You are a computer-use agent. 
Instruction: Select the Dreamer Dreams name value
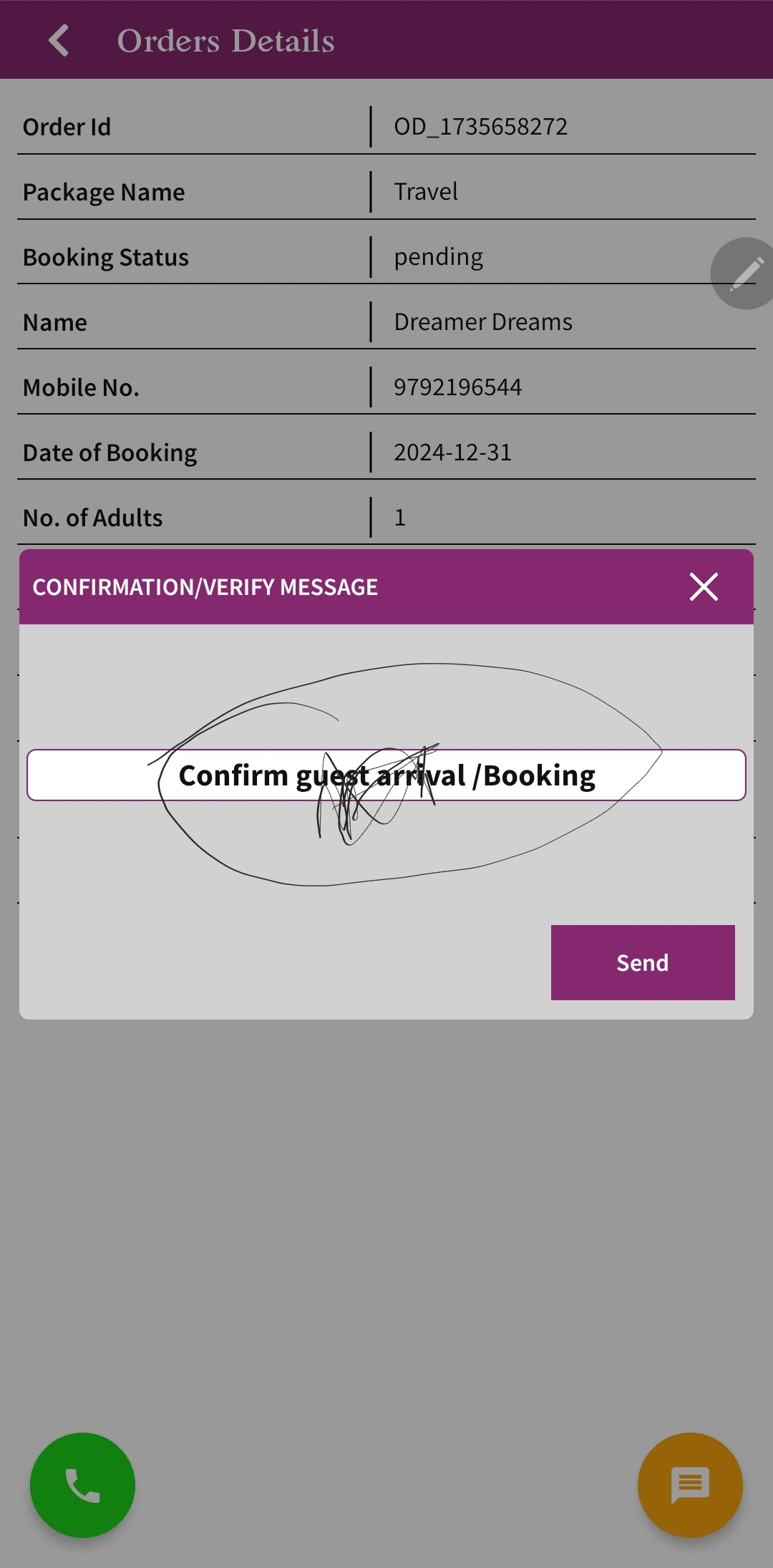point(483,322)
